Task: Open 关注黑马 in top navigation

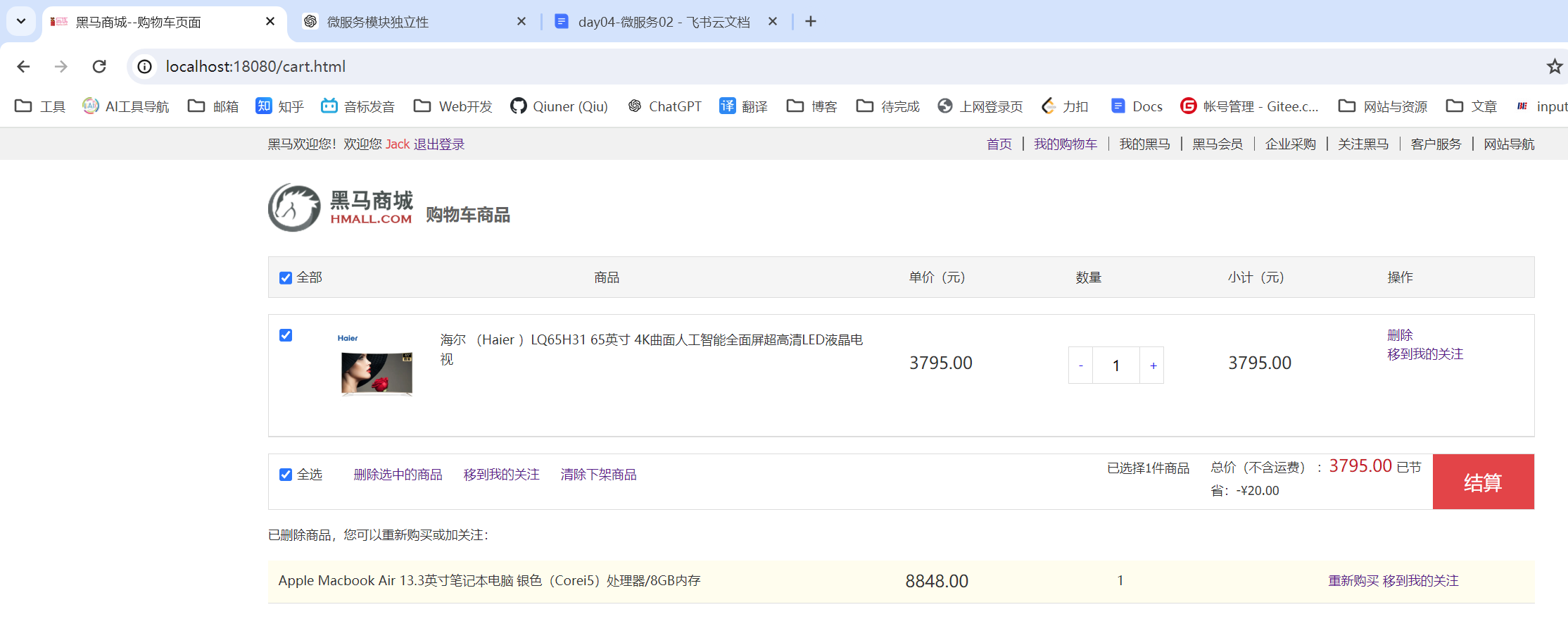Action: tap(1363, 144)
